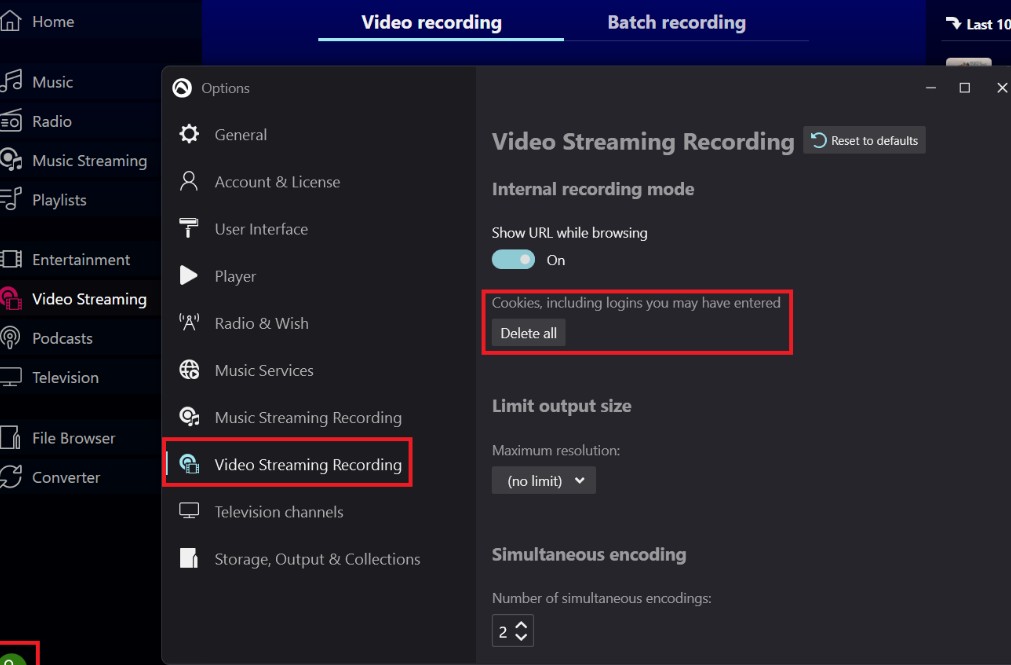Click the Converter arrows icon in sidebar
Screen dimensions: 1011x665
point(11,477)
